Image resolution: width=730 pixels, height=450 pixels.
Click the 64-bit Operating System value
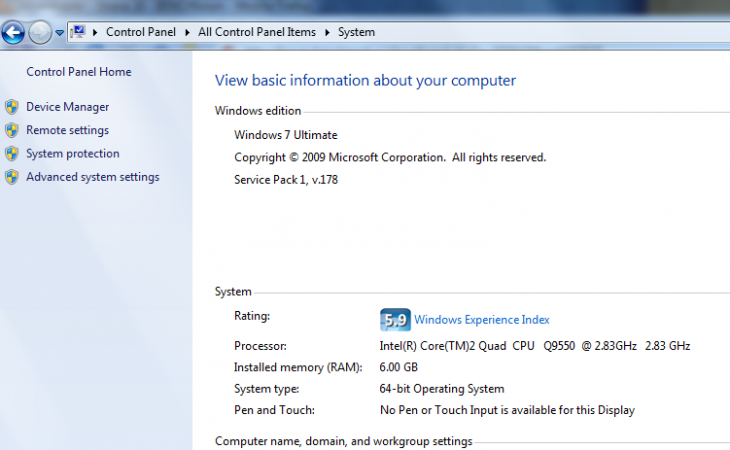(442, 389)
